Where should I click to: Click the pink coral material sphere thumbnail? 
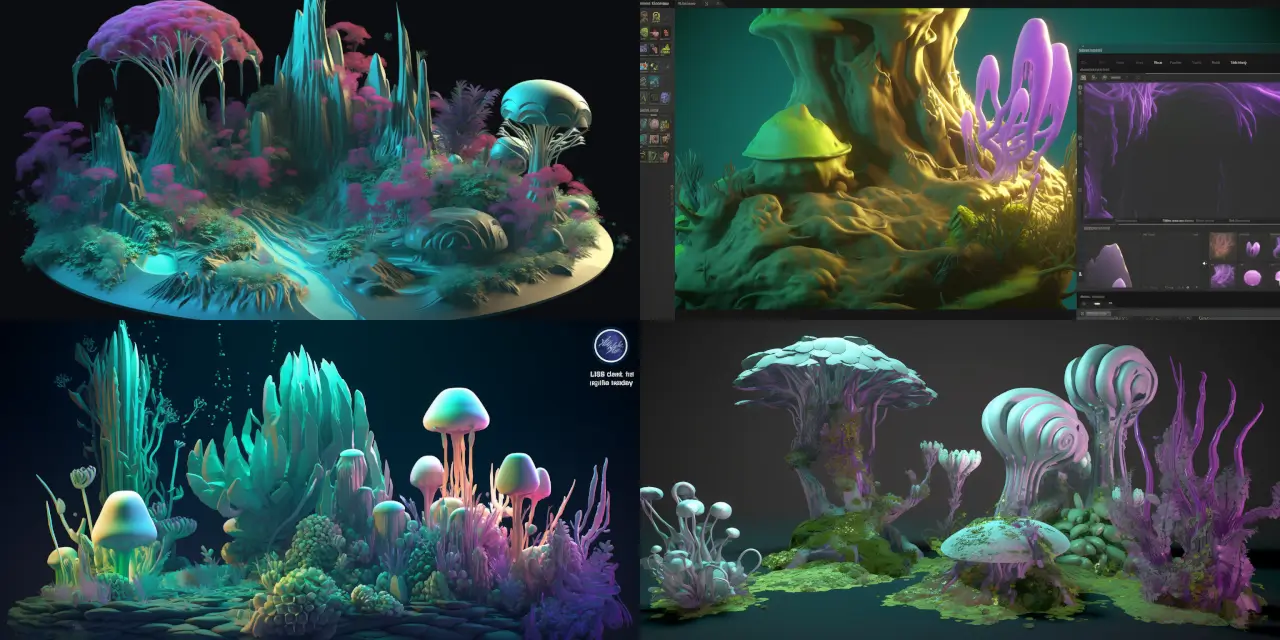1222,247
